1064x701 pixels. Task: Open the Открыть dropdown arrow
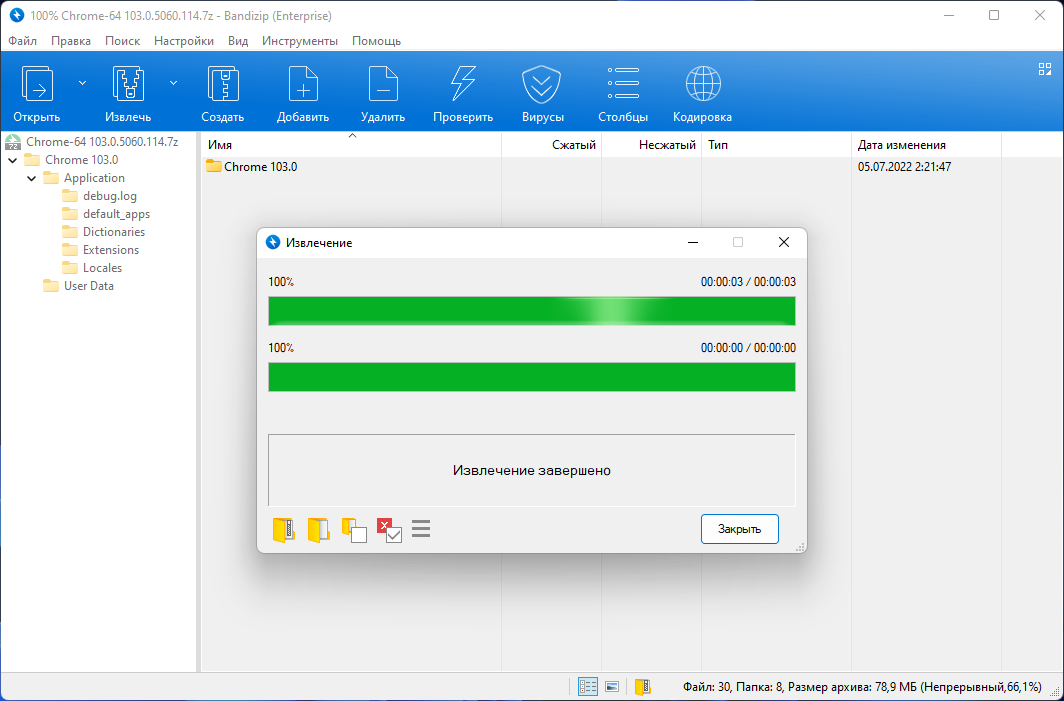82,83
